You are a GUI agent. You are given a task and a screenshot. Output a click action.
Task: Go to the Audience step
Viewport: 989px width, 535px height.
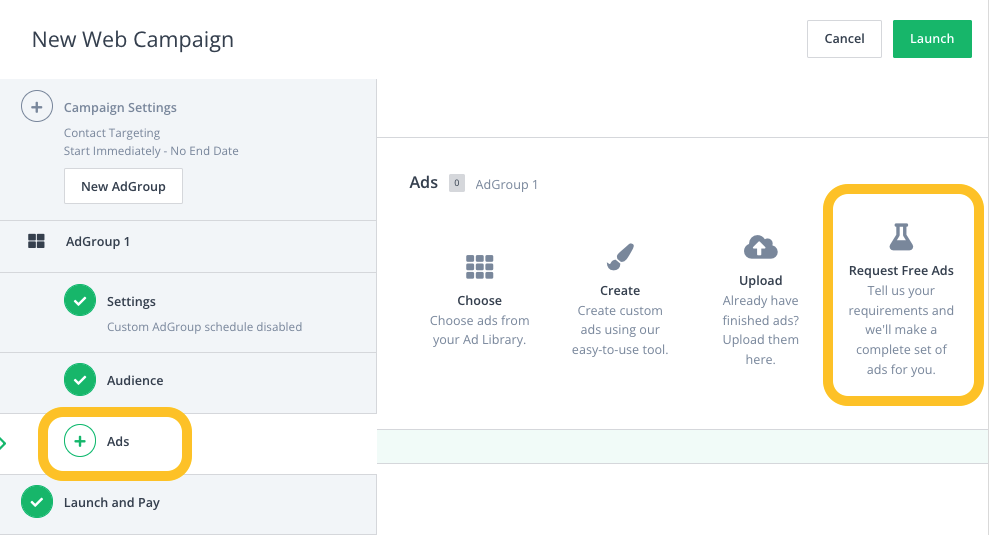(x=135, y=380)
